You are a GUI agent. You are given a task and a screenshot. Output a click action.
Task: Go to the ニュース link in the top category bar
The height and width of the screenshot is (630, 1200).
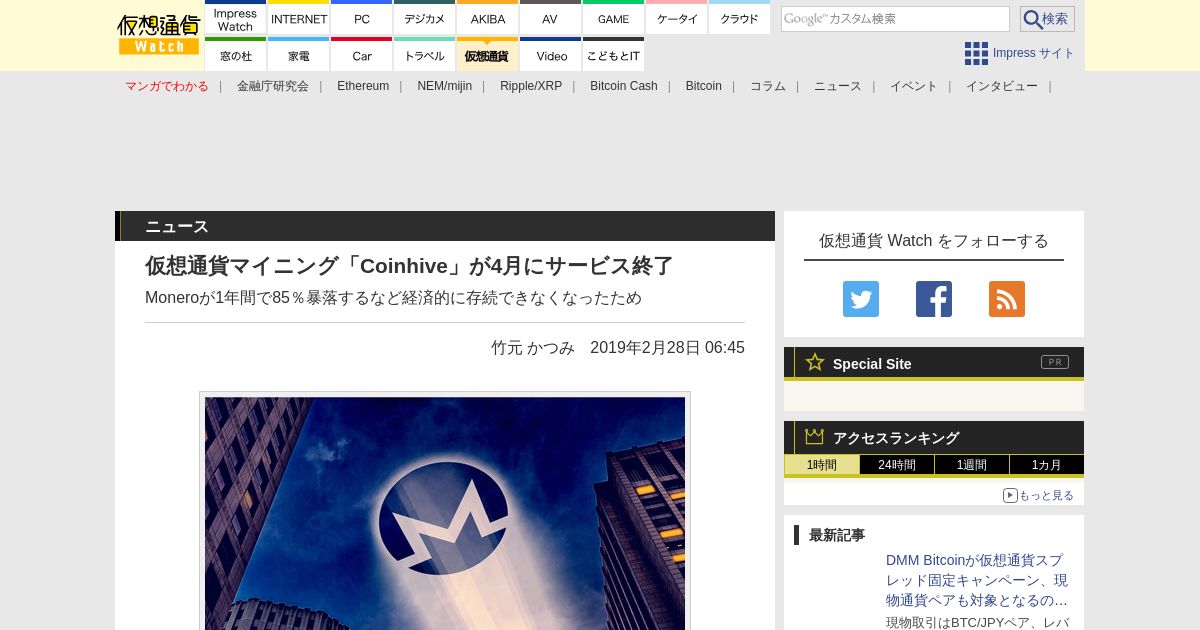838,86
